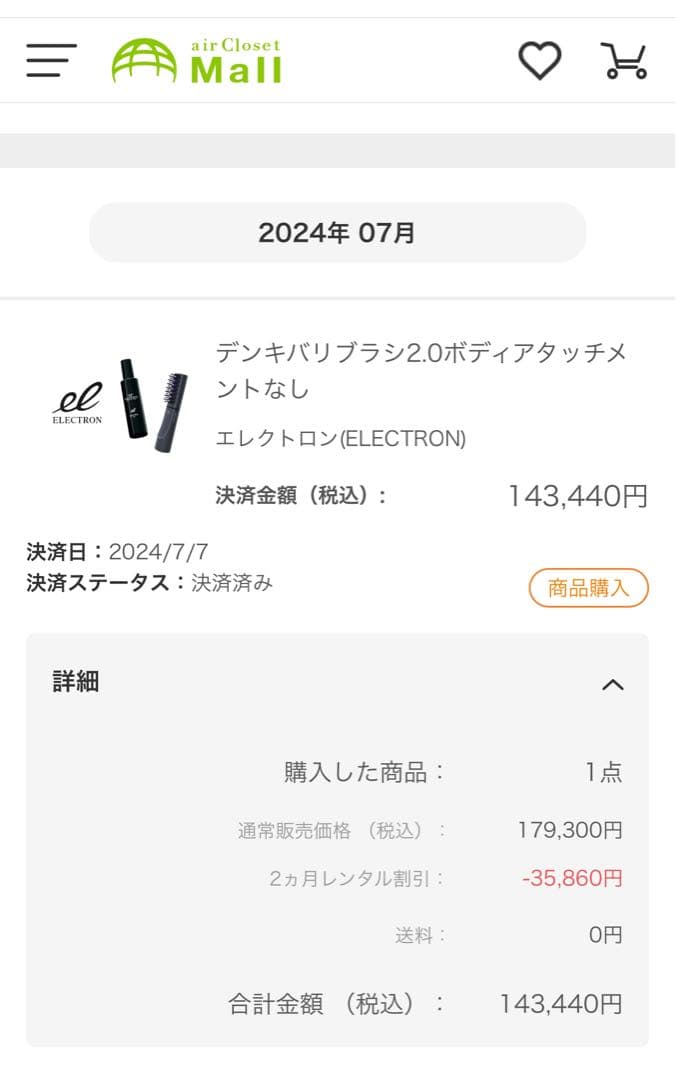Click the 商品購入 button

point(589,589)
